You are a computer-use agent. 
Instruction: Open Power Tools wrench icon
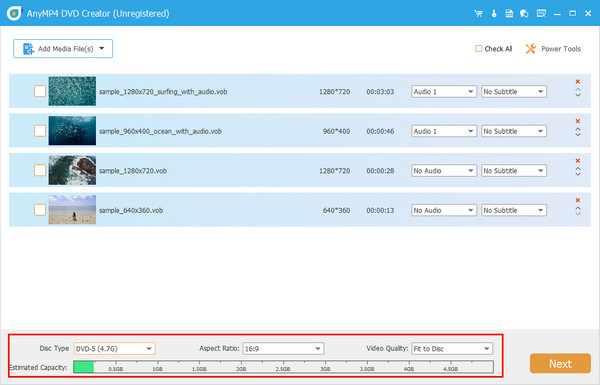coord(530,49)
